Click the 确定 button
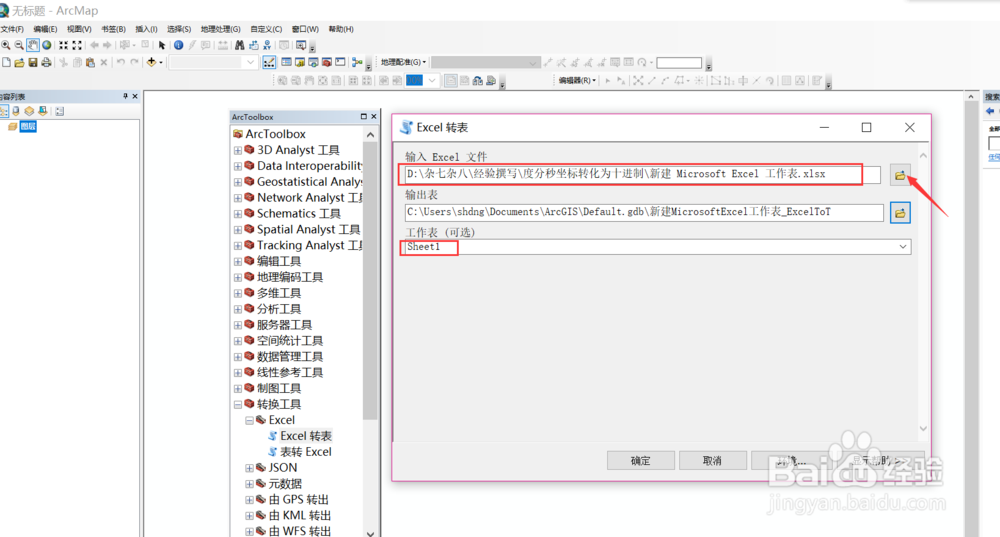The width and height of the screenshot is (1000, 537). [x=640, y=460]
